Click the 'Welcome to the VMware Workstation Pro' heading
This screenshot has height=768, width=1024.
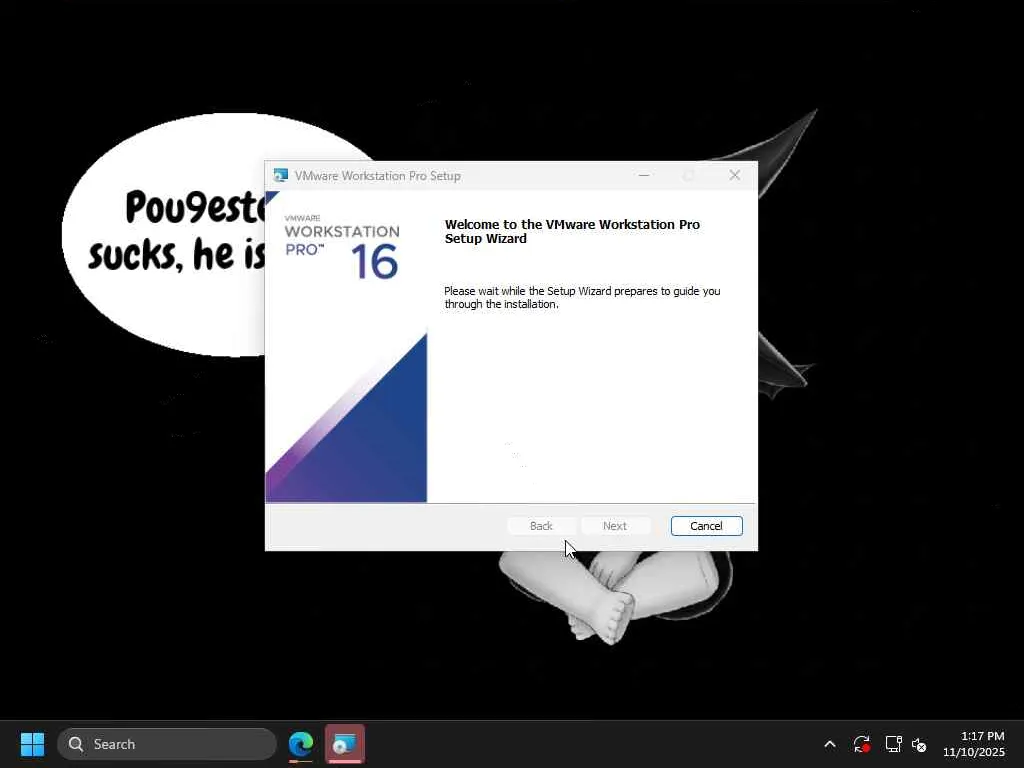pyautogui.click(x=572, y=231)
